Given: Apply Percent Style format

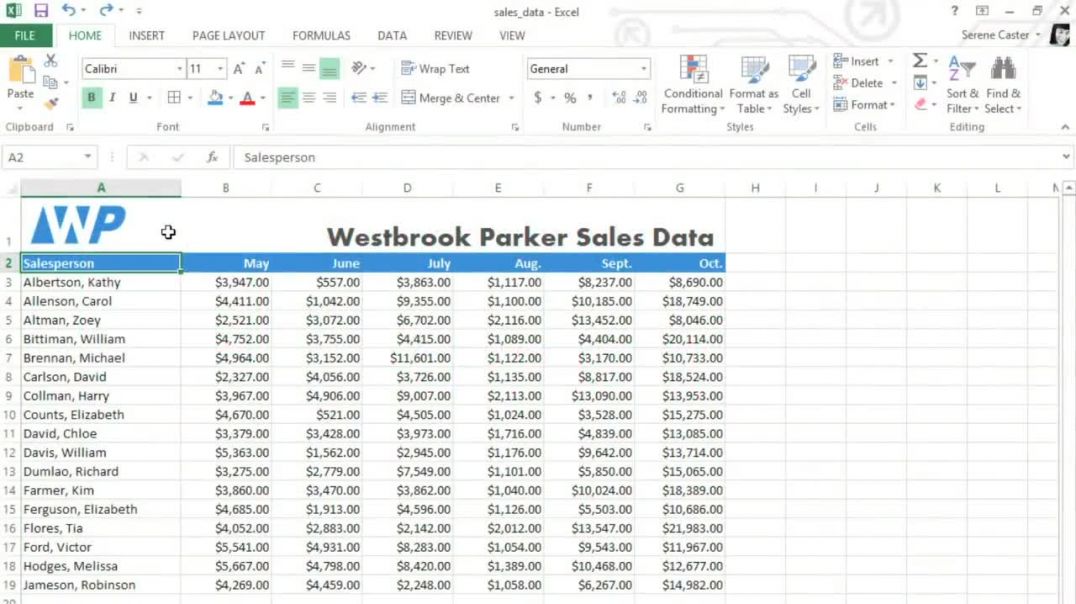Looking at the screenshot, I should pyautogui.click(x=570, y=97).
